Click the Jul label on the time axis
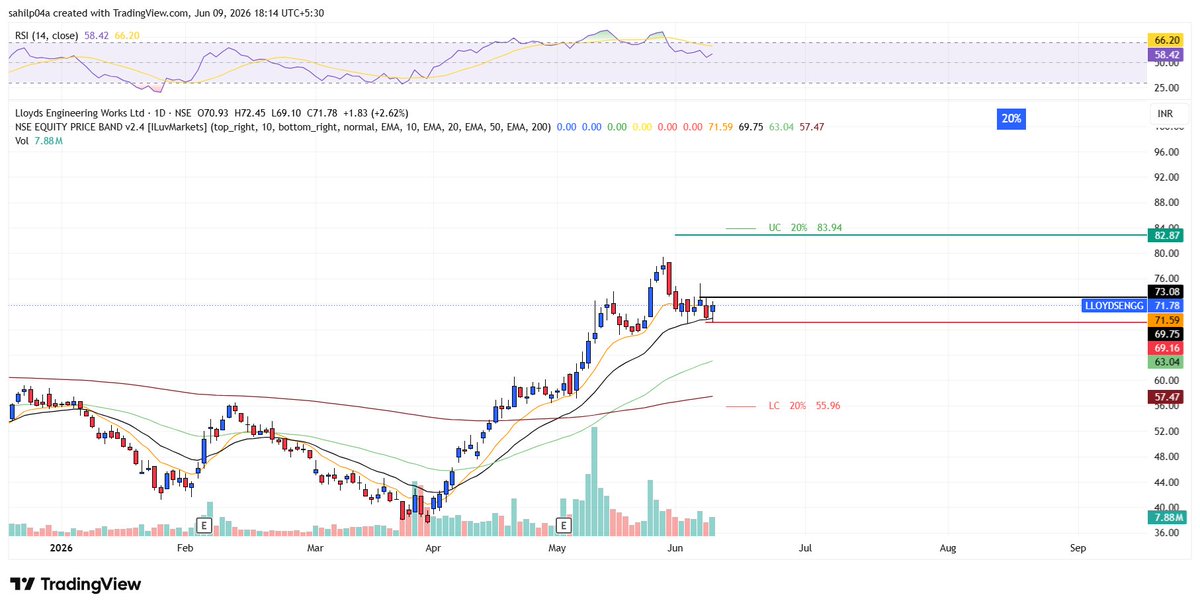The image size is (1200, 609). (803, 549)
